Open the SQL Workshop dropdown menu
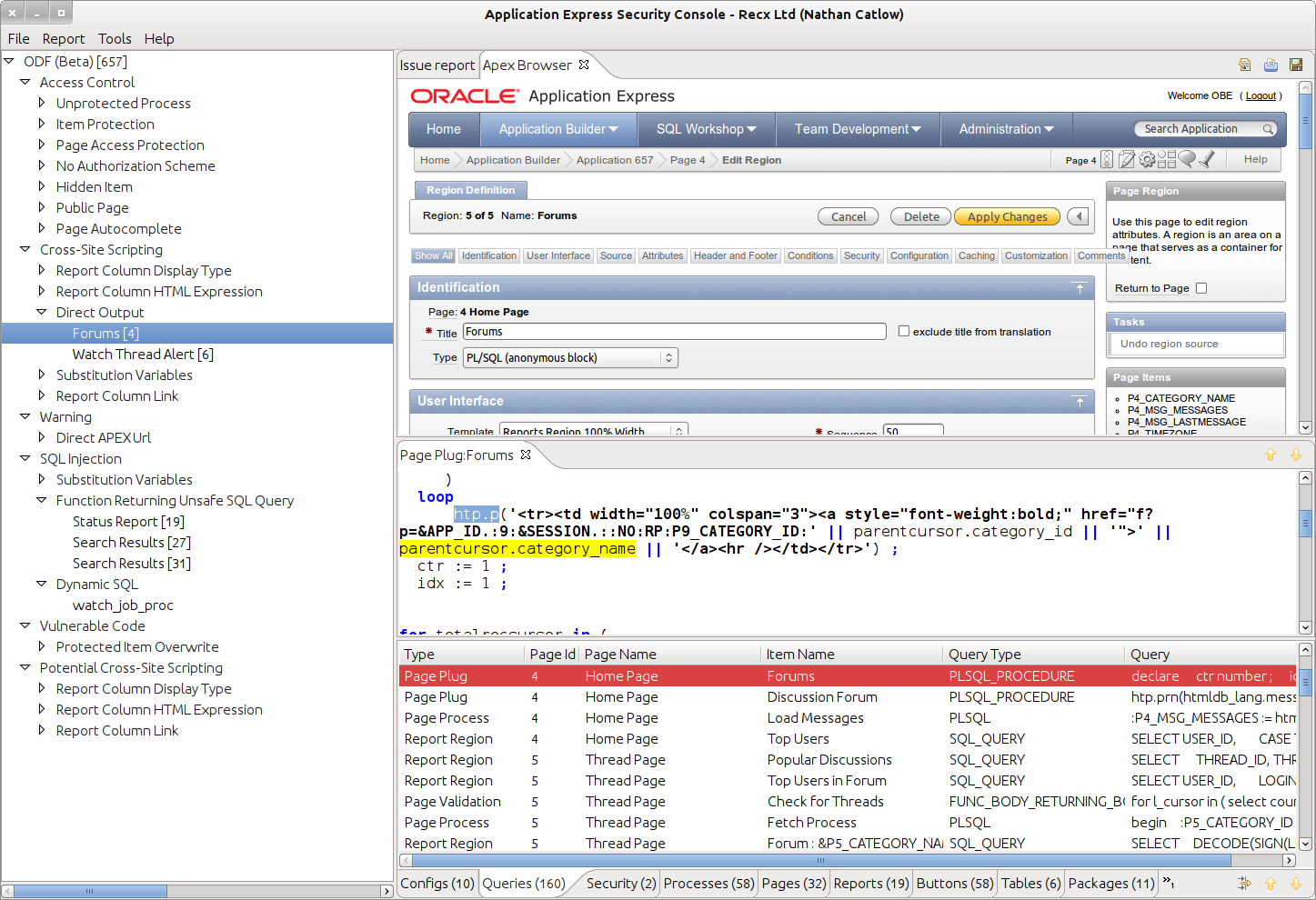The image size is (1316, 900). click(x=707, y=129)
